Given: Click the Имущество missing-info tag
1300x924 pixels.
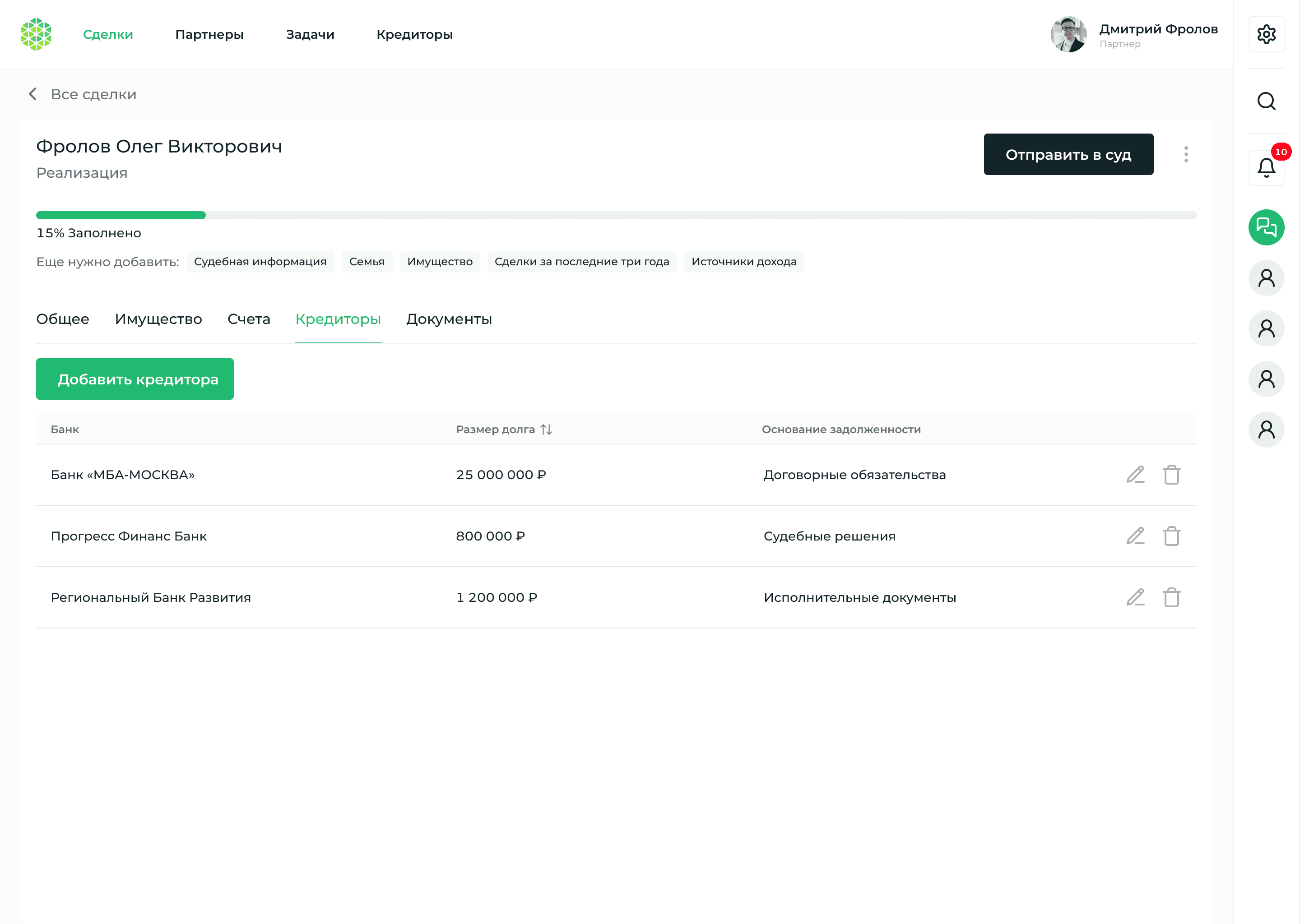Looking at the screenshot, I should tap(440, 262).
